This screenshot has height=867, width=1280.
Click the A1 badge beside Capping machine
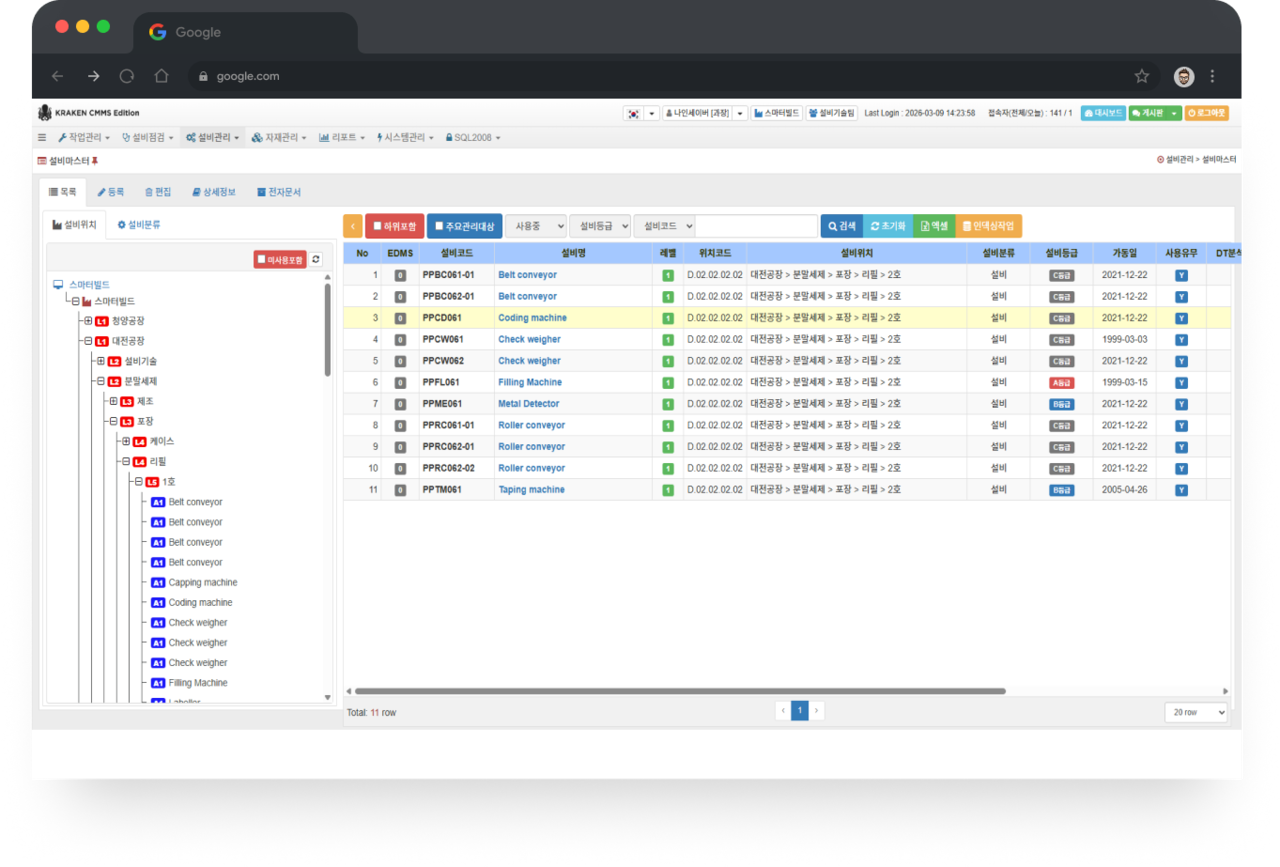pos(158,583)
